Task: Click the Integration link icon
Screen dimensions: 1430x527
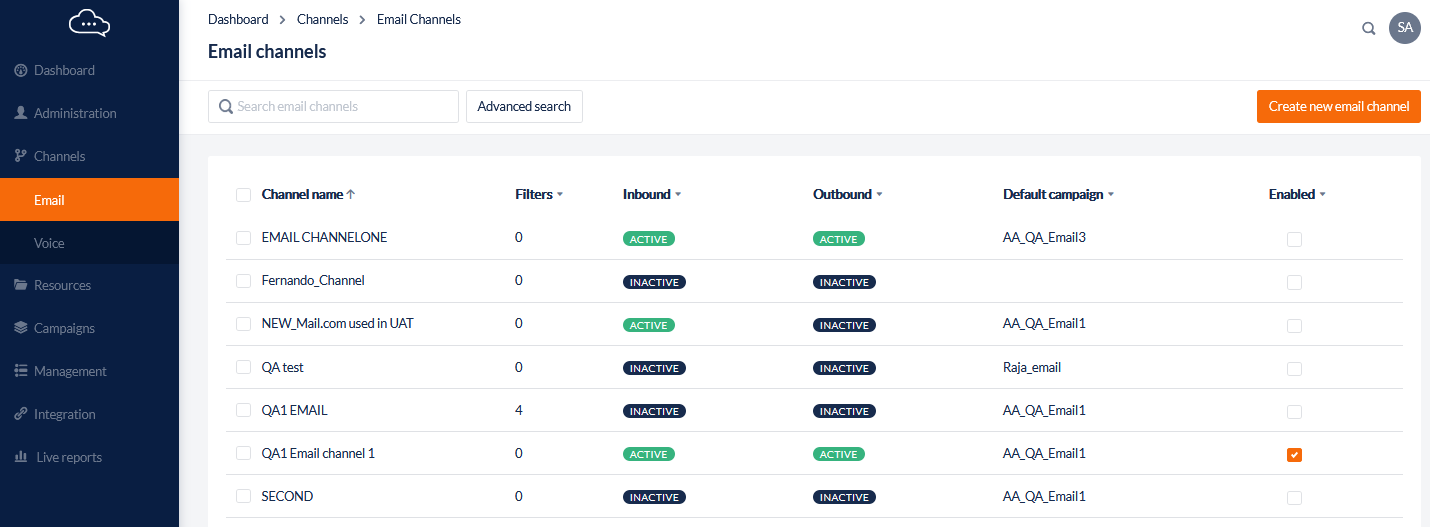Action: pos(20,414)
